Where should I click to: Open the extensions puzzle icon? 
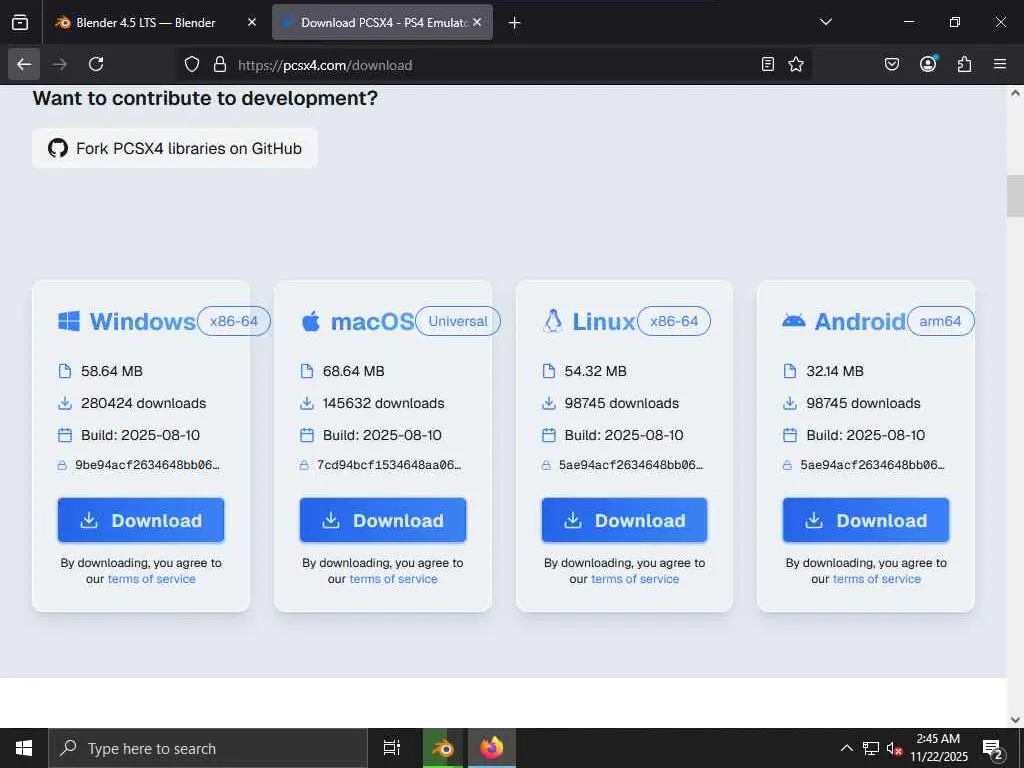coord(964,64)
